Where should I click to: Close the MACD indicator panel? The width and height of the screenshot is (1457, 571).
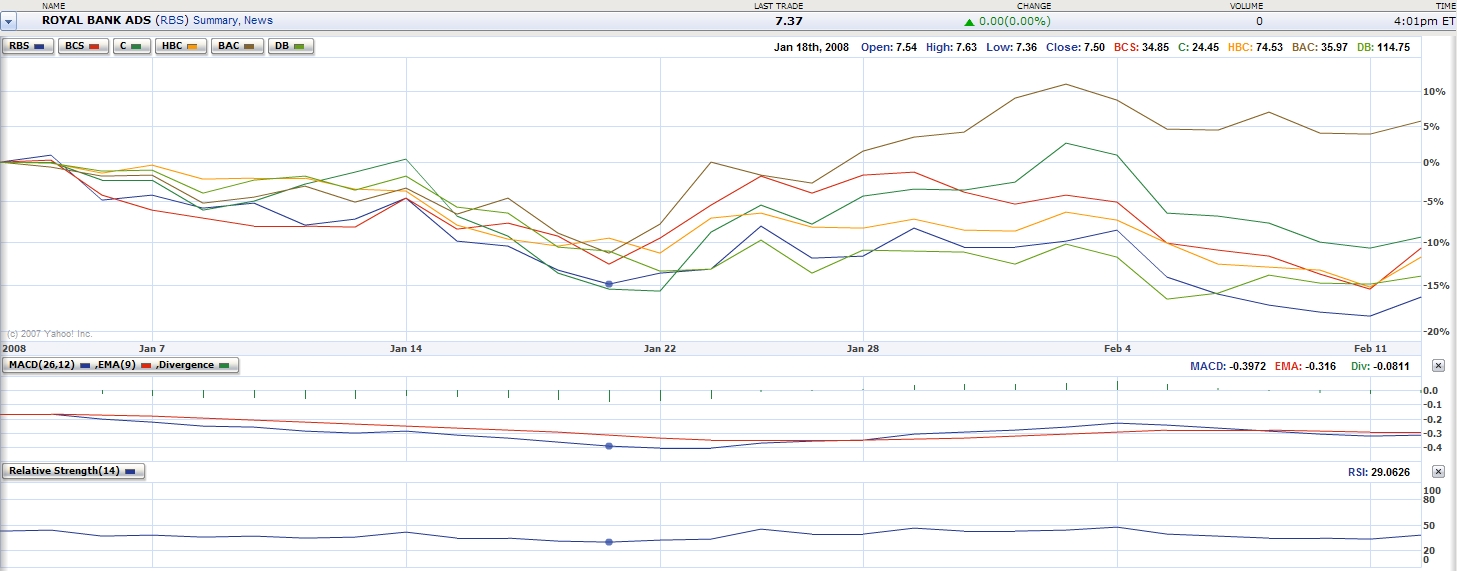(x=1438, y=366)
